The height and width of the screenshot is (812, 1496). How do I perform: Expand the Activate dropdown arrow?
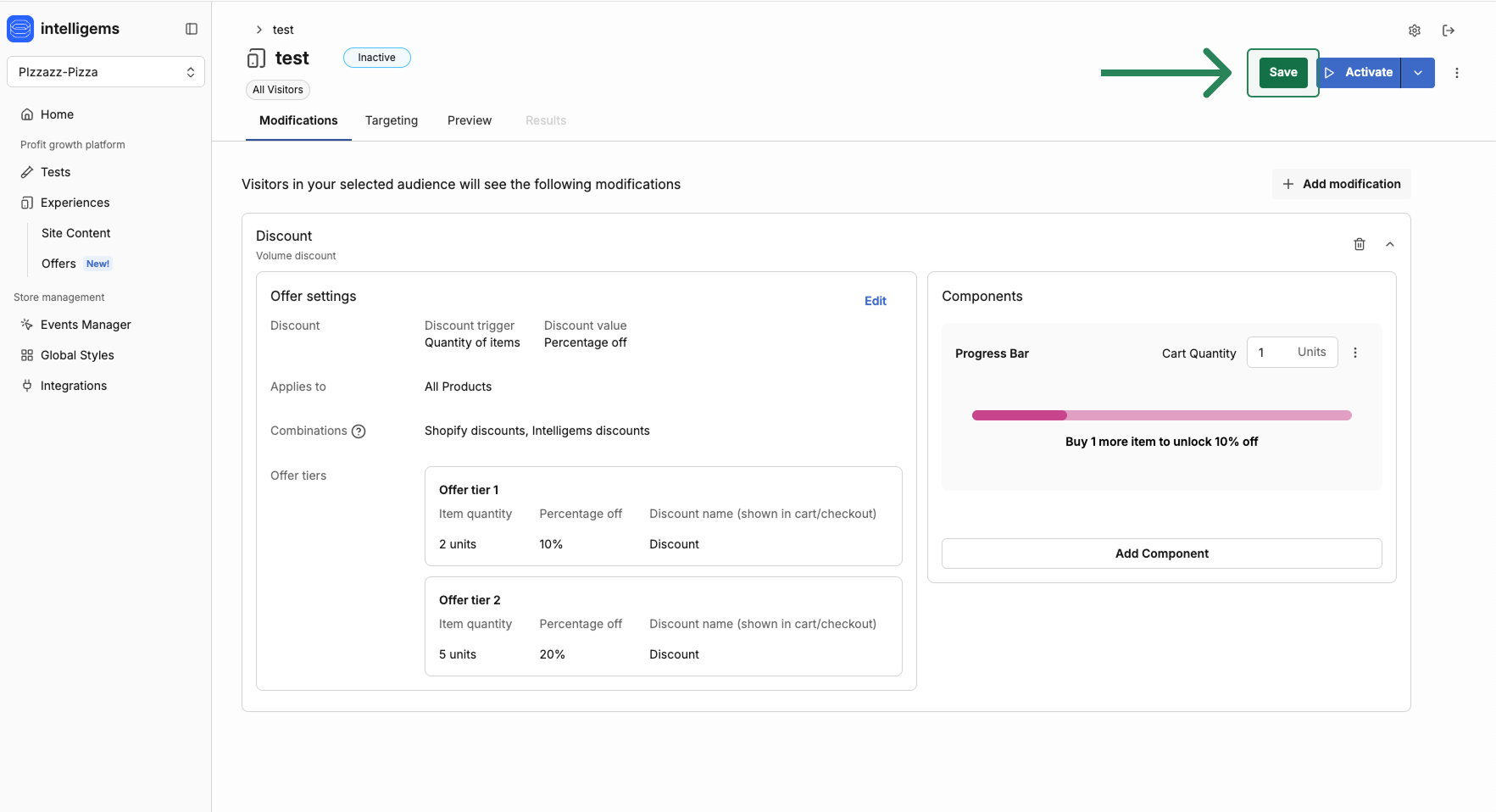click(x=1418, y=73)
